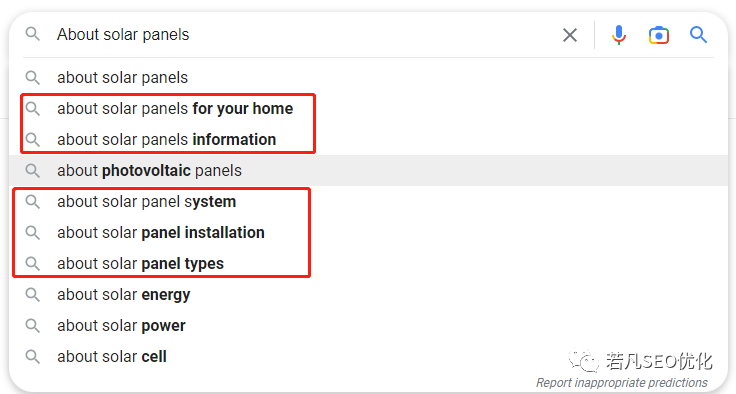Pick the 'about solar panels information' suggestion
This screenshot has height=394, width=736.
(368, 139)
